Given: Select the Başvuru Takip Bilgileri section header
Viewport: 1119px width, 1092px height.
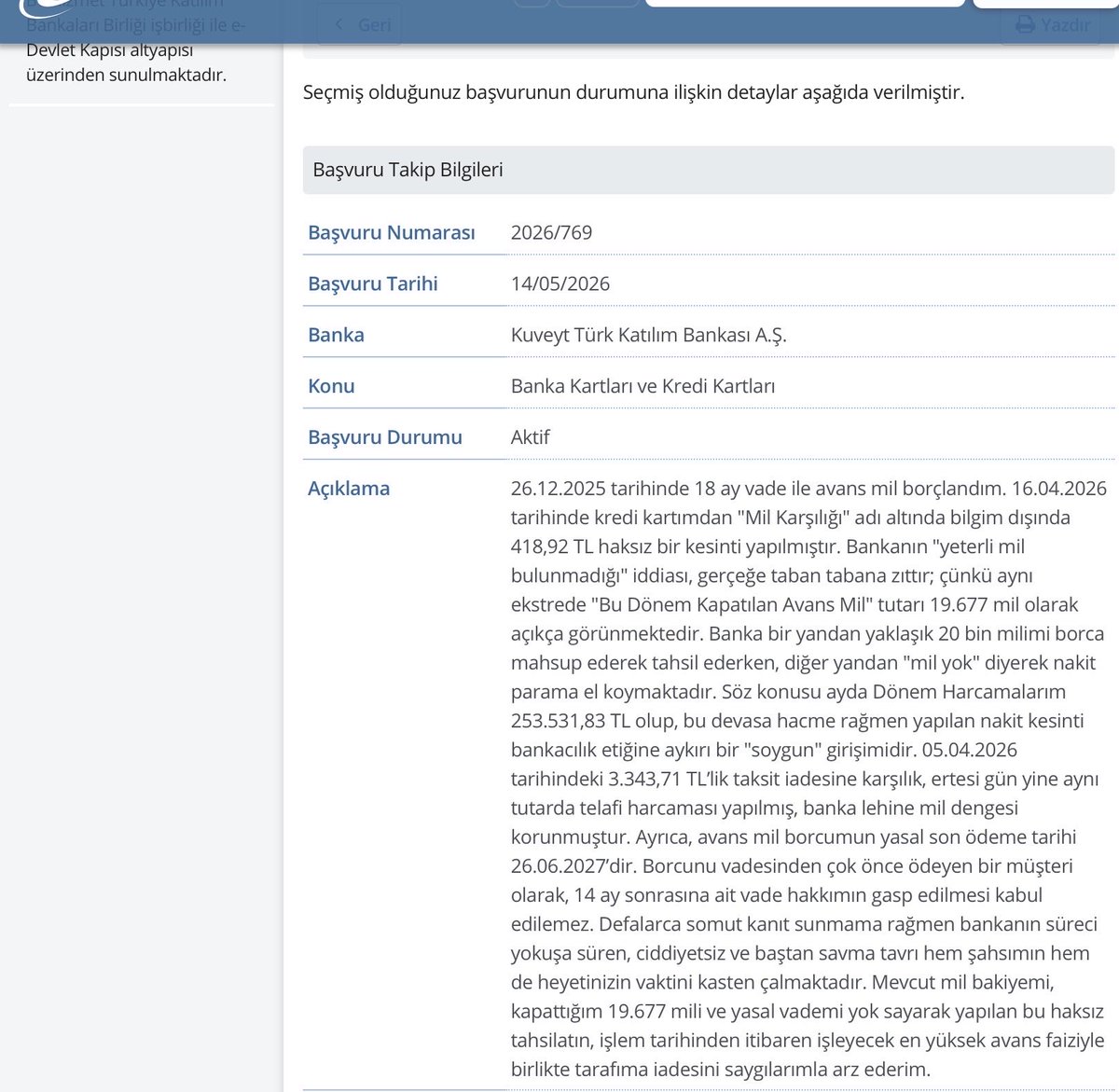Looking at the screenshot, I should point(708,170).
